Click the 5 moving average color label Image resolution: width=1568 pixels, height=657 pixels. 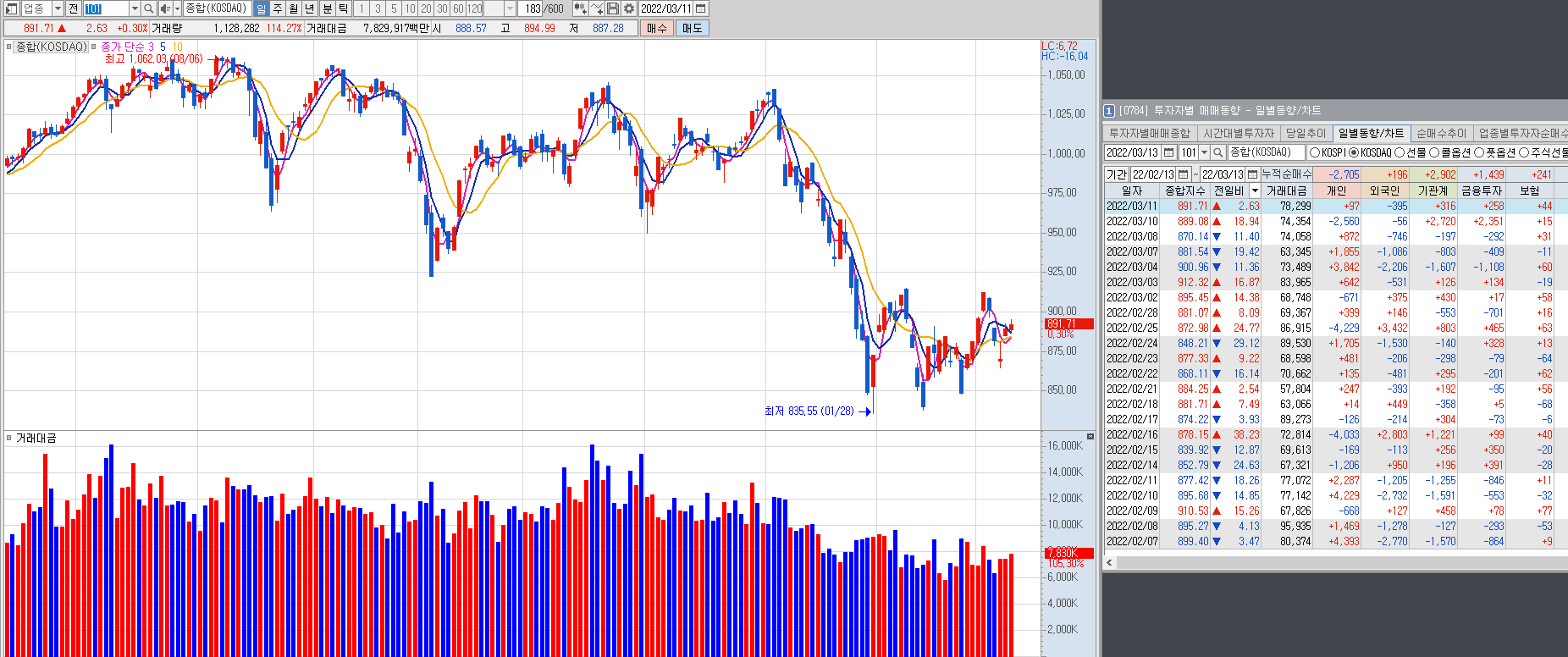click(x=163, y=47)
